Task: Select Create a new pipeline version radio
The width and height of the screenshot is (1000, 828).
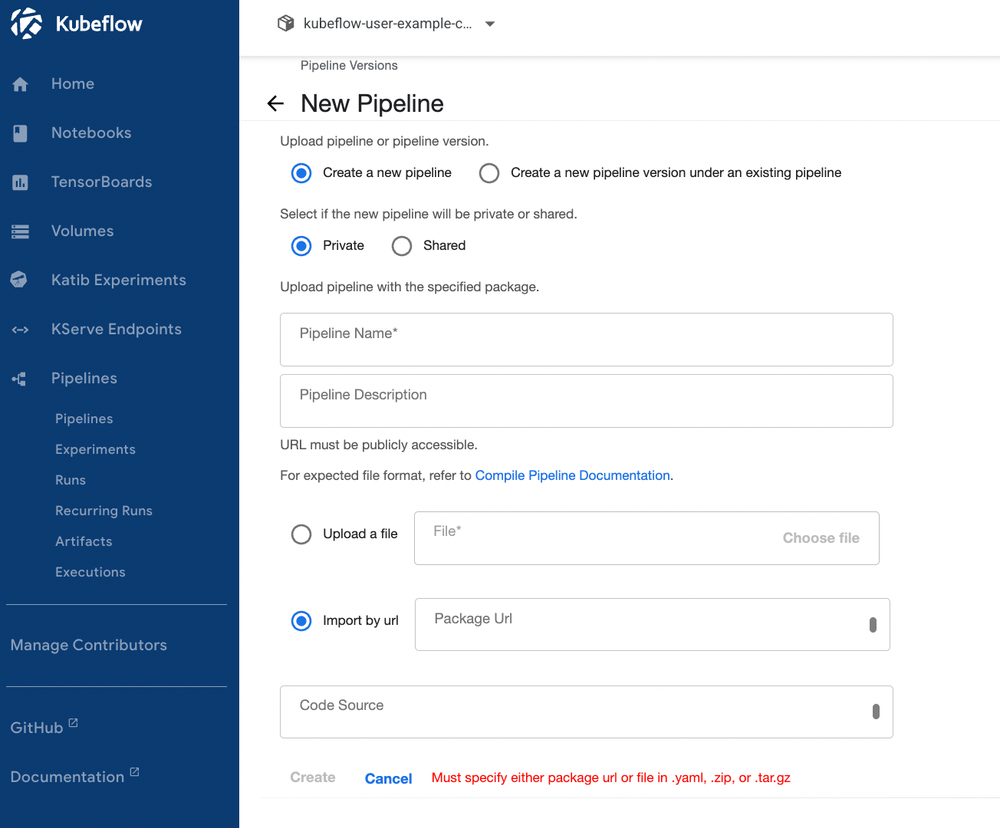Action: click(489, 173)
